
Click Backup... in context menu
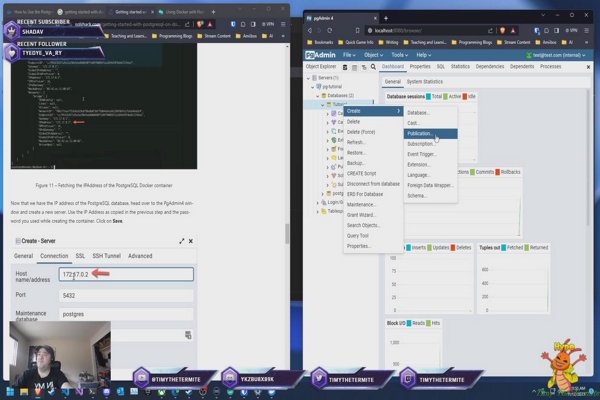[x=373, y=163]
